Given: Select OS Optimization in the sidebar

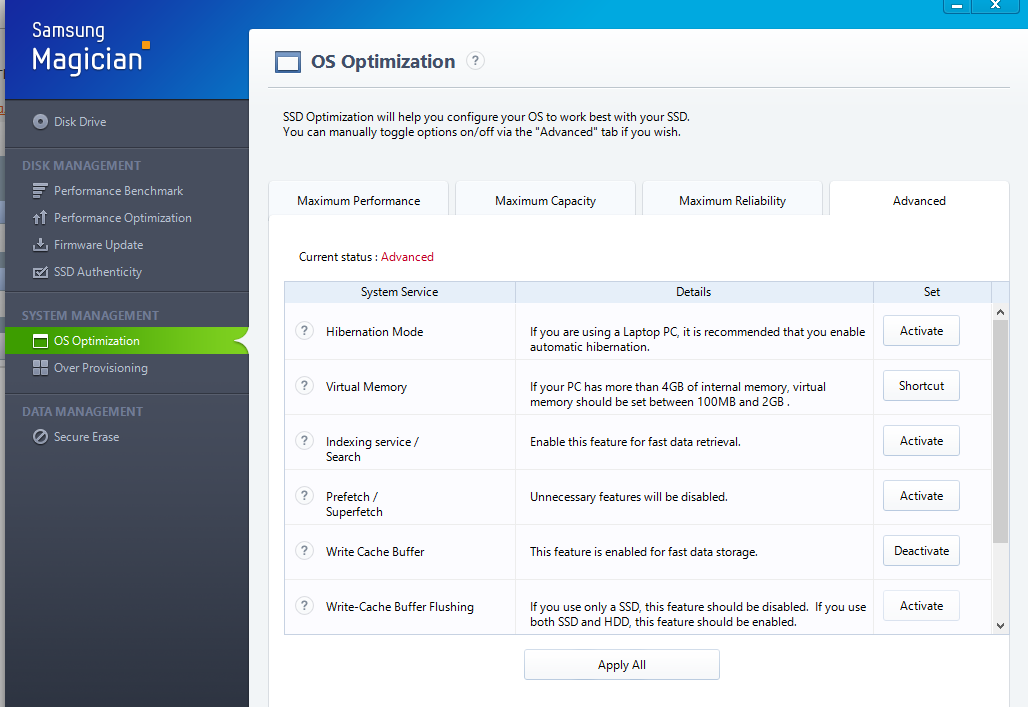Looking at the screenshot, I should (x=127, y=341).
